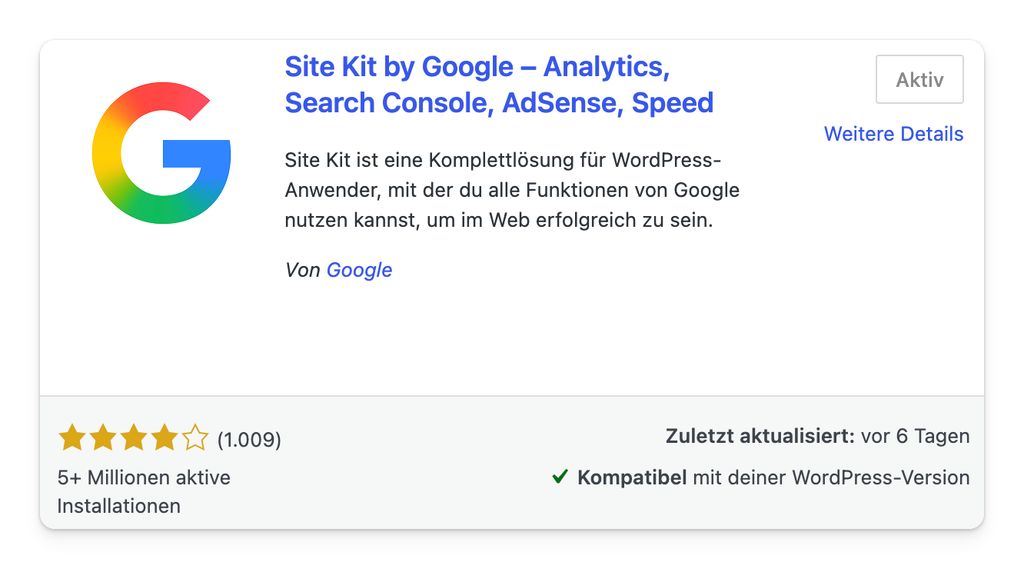Image resolution: width=1024 pixels, height=569 pixels.
Task: Click the (1.009) rating count
Action: click(249, 440)
